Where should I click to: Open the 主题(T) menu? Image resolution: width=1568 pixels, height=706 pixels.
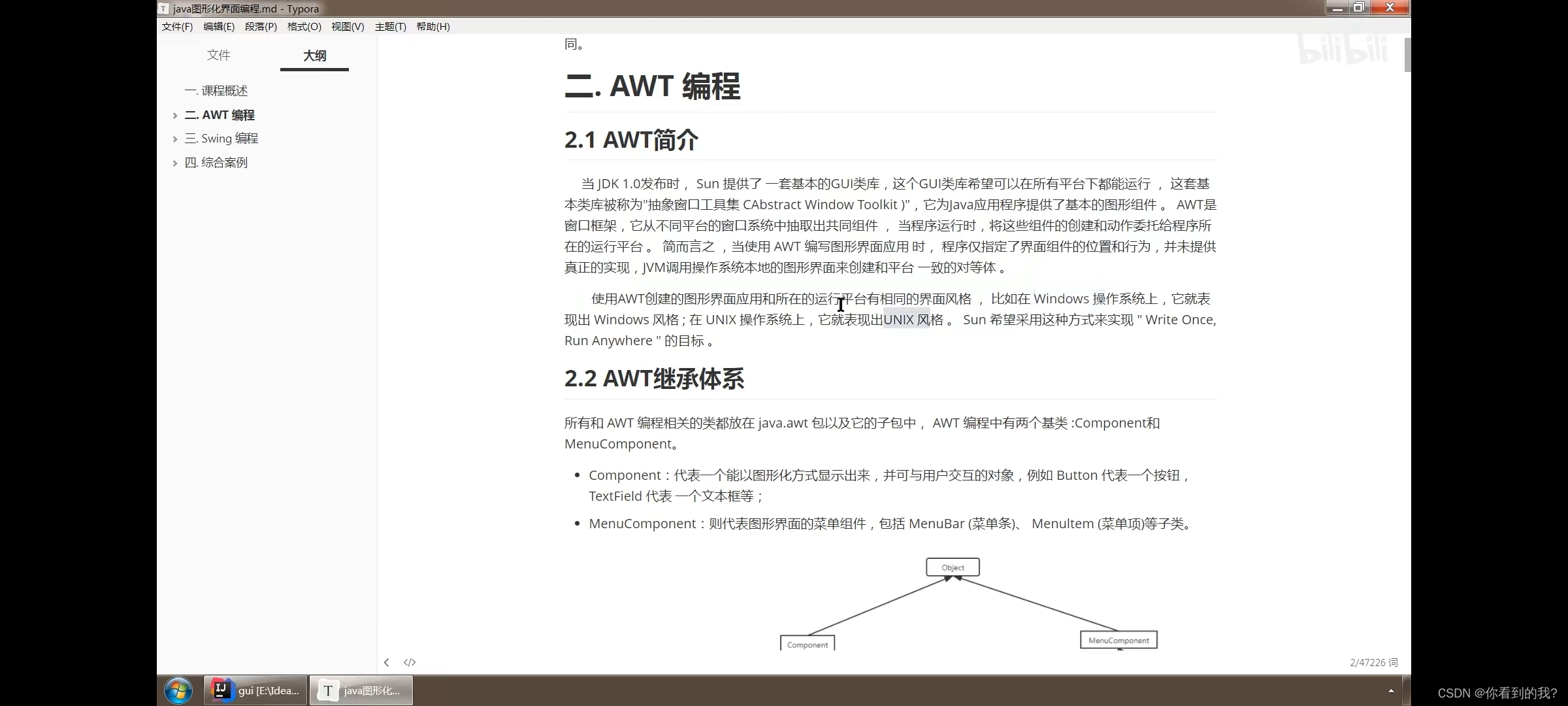coord(390,27)
